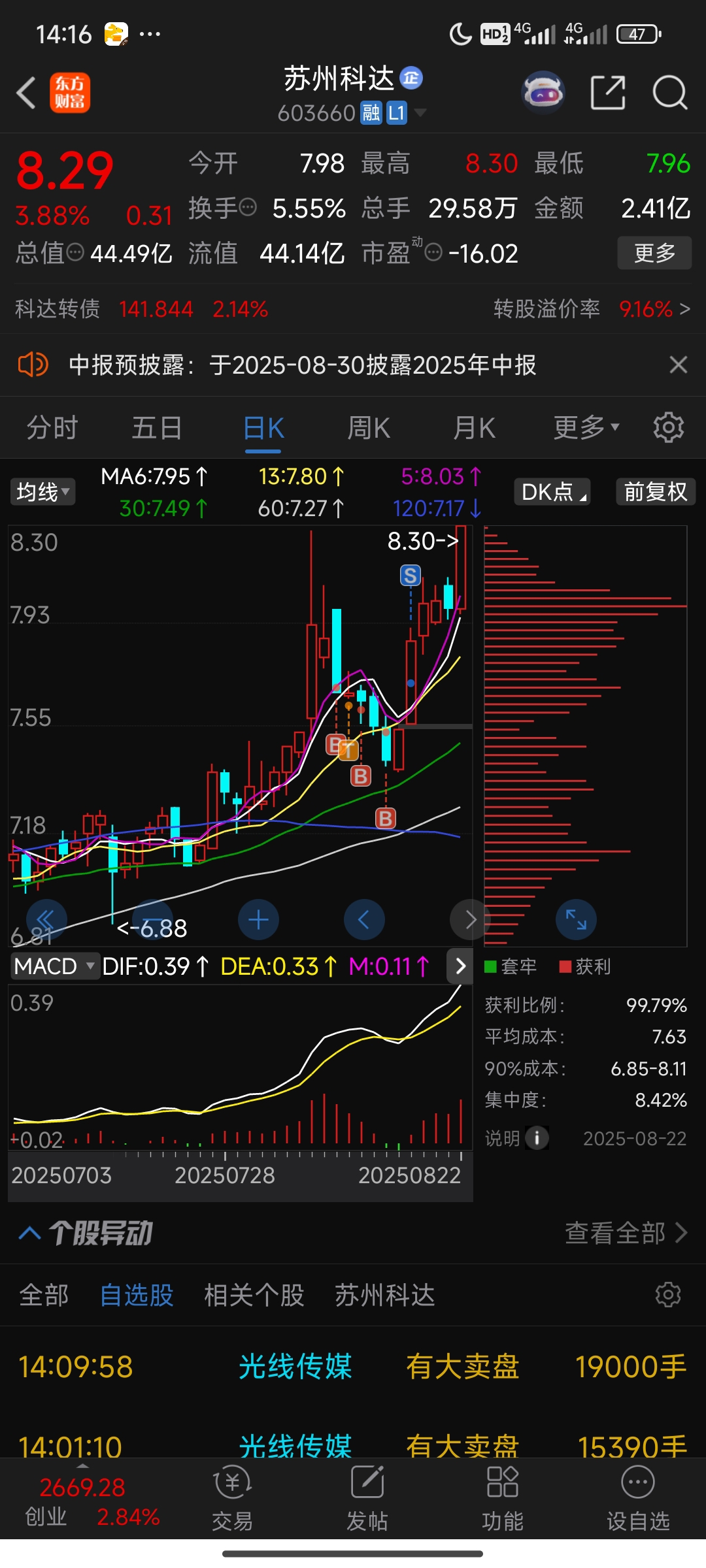Viewport: 706px width, 1568px height.
Task: Zoom in chart with plus button
Action: coord(258,920)
